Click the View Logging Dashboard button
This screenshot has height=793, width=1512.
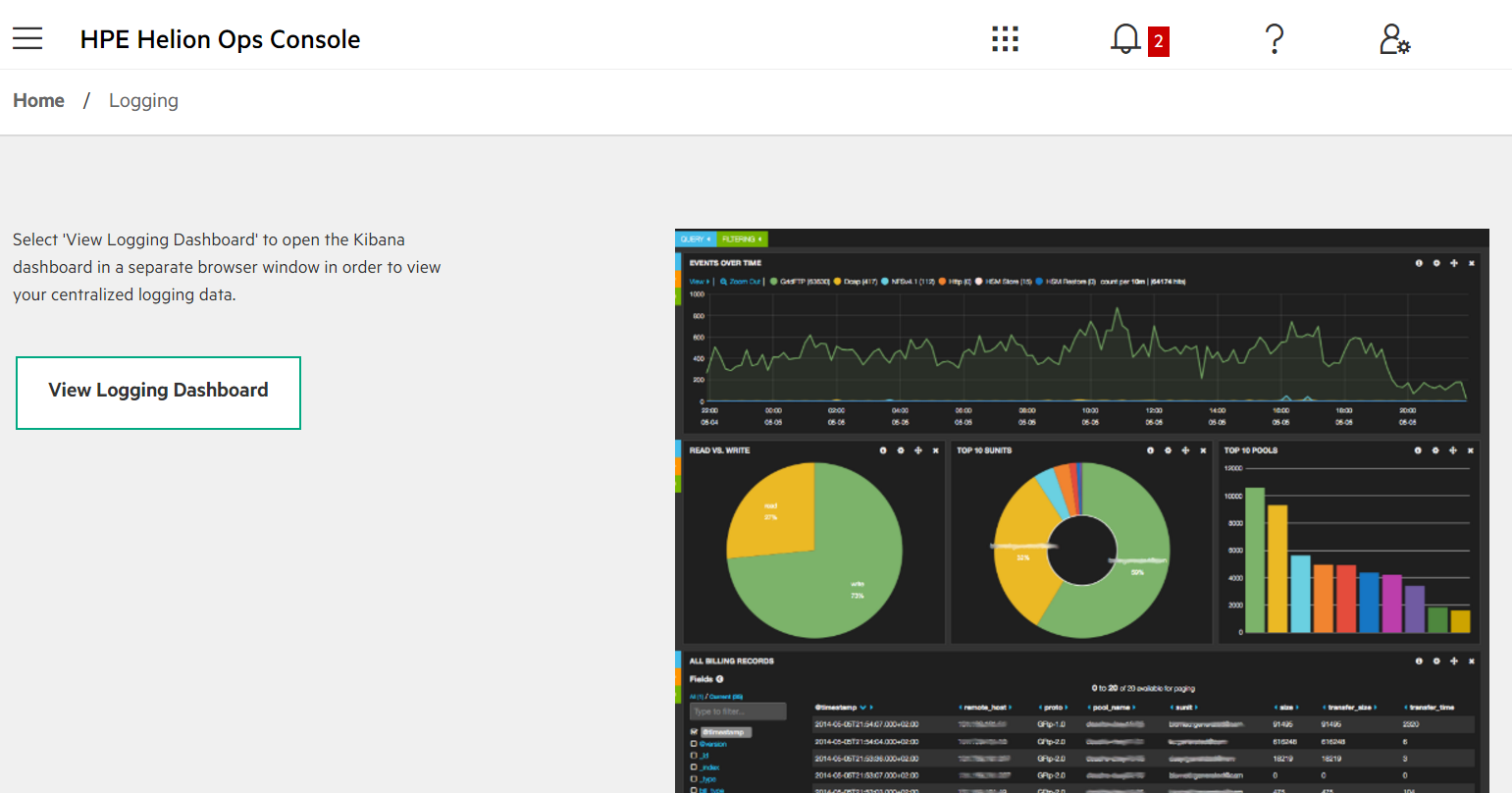point(158,393)
